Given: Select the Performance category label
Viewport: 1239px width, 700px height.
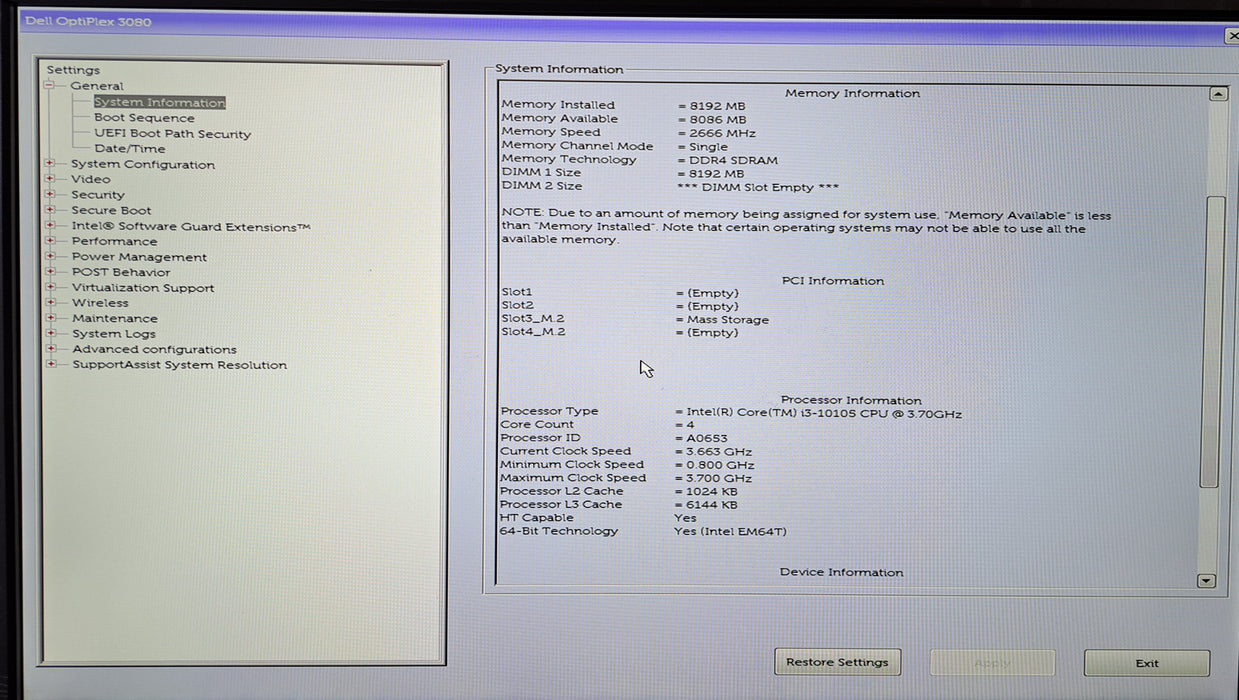Looking at the screenshot, I should coord(114,241).
